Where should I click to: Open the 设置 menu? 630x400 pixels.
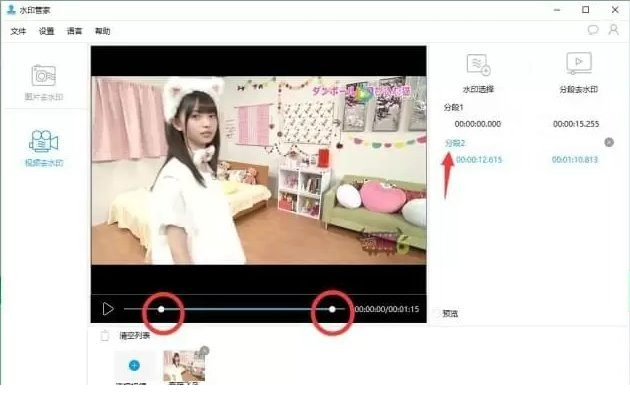(x=47, y=31)
